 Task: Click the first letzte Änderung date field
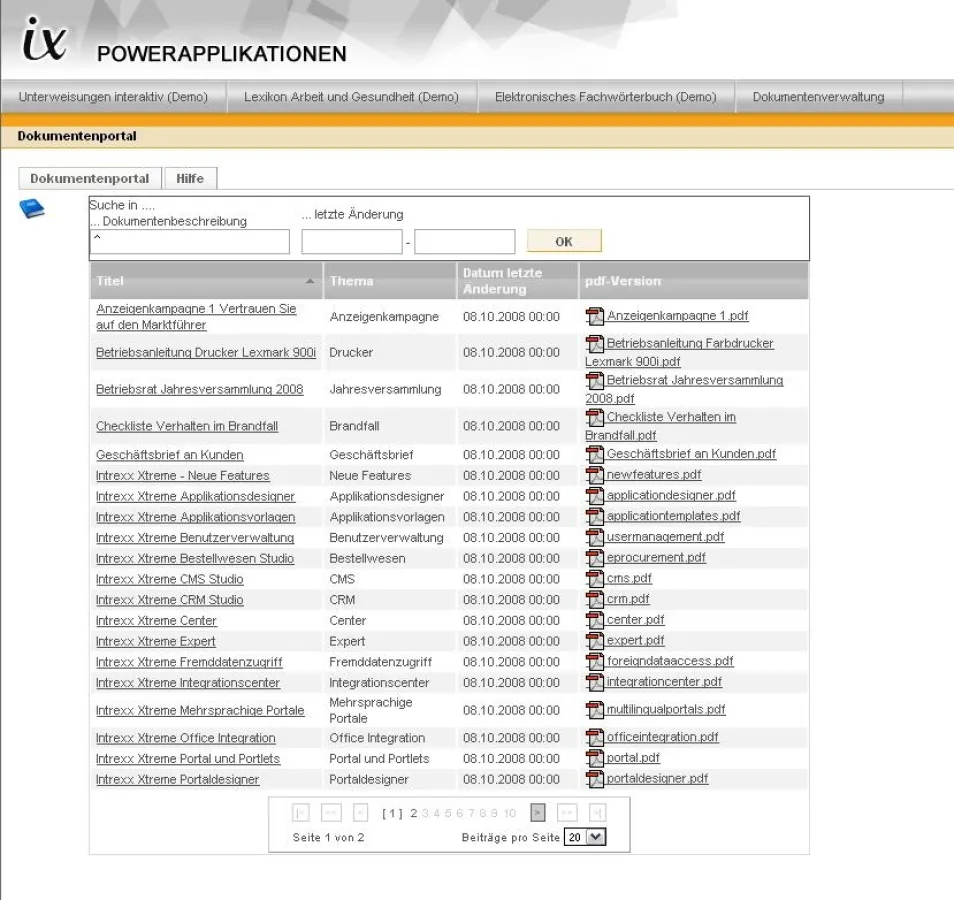click(351, 242)
